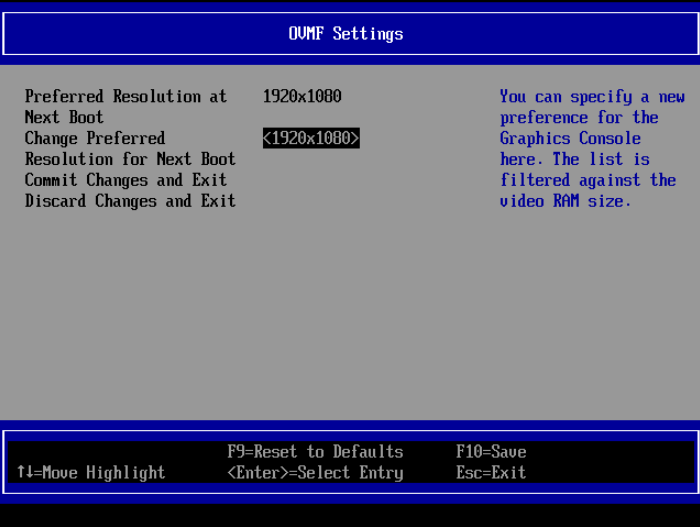Click the plain 1920x1080 current resolution value

(x=302, y=96)
